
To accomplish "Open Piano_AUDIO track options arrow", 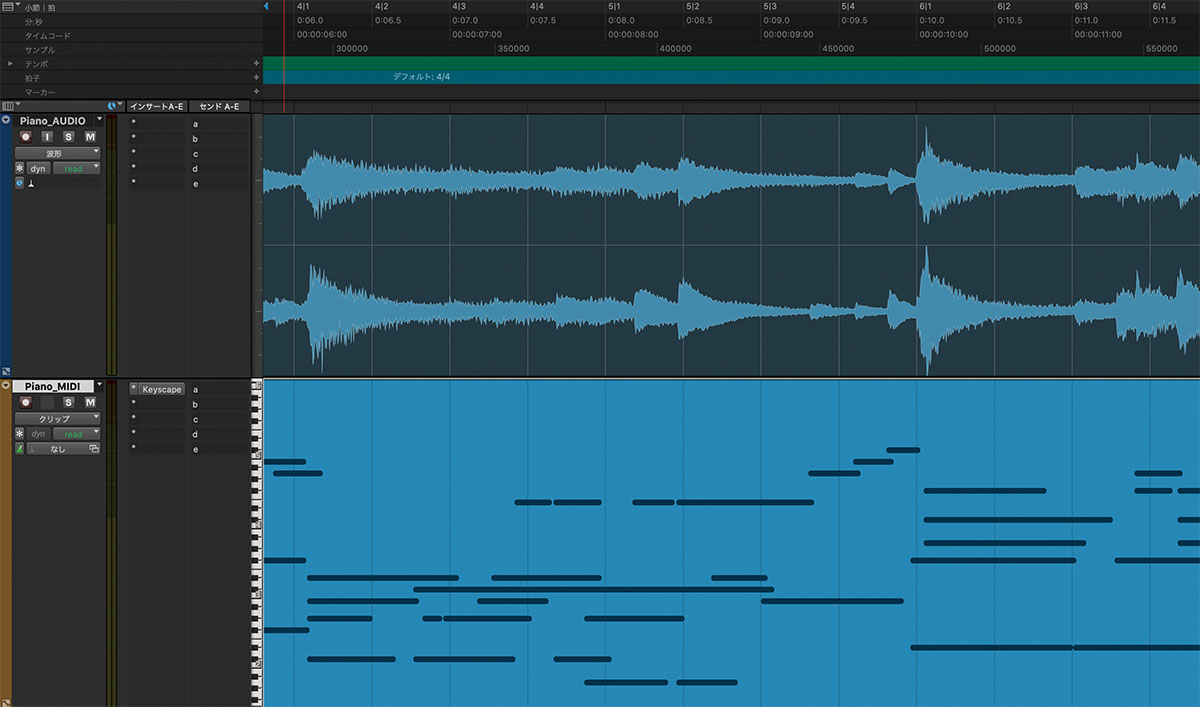I will [99, 119].
